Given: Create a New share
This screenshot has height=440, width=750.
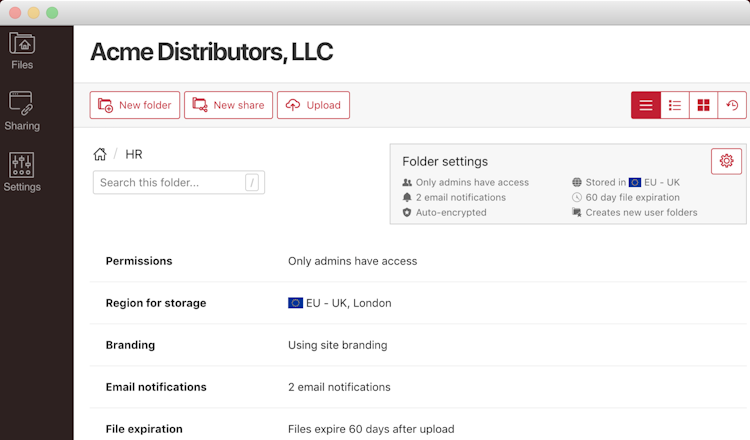Looking at the screenshot, I should [228, 105].
